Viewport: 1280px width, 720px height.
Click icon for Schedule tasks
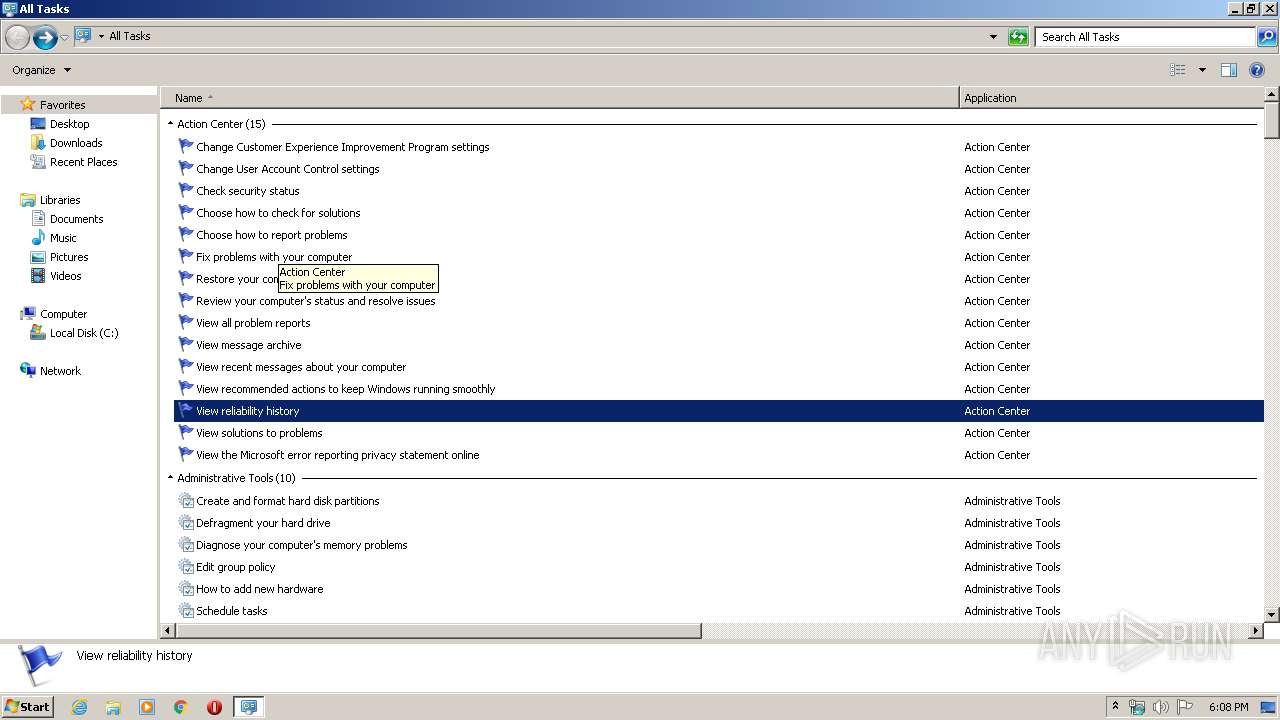(186, 610)
